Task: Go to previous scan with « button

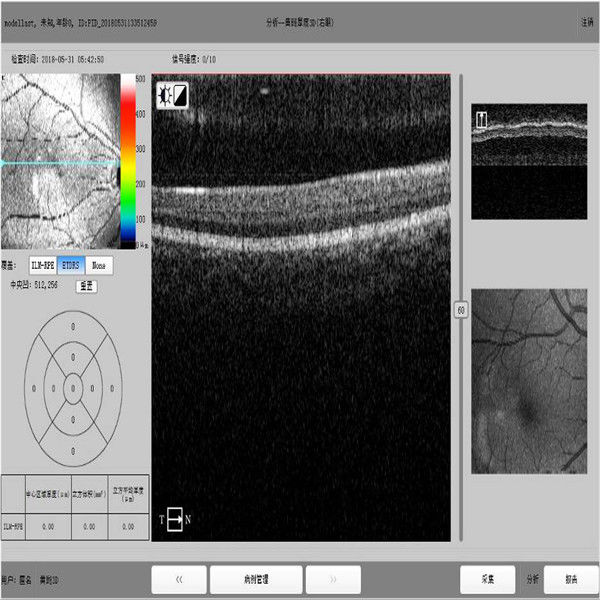Action: 178,579
